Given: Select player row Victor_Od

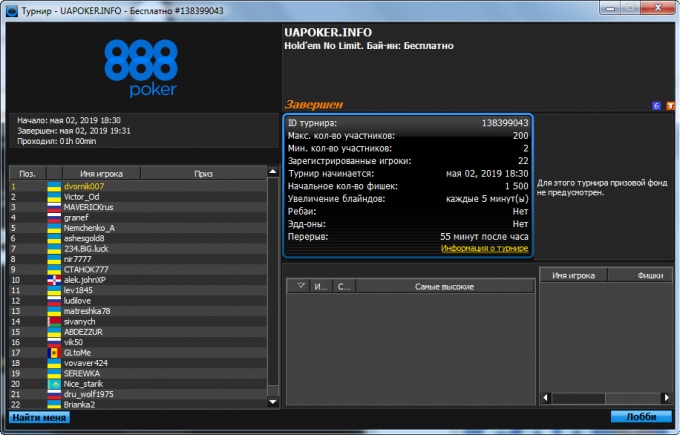Looking at the screenshot, I should coord(138,197).
